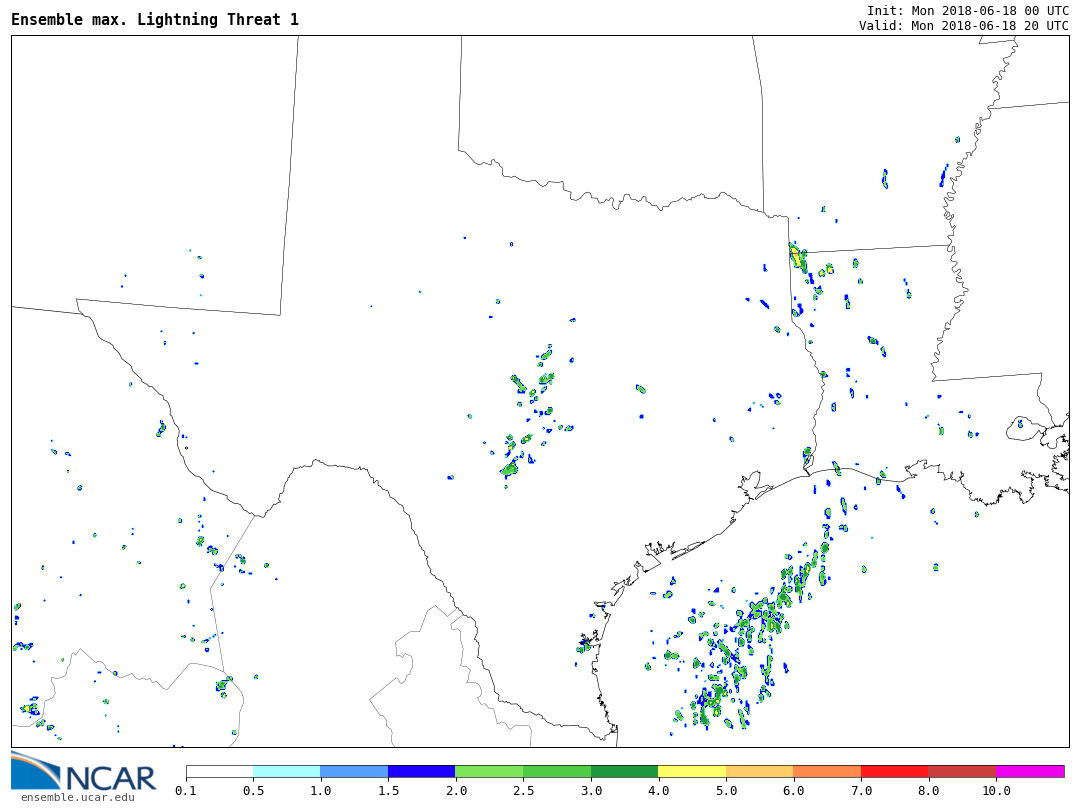
Task: Click the 7.0 colorbar tick label
Action: 861,791
